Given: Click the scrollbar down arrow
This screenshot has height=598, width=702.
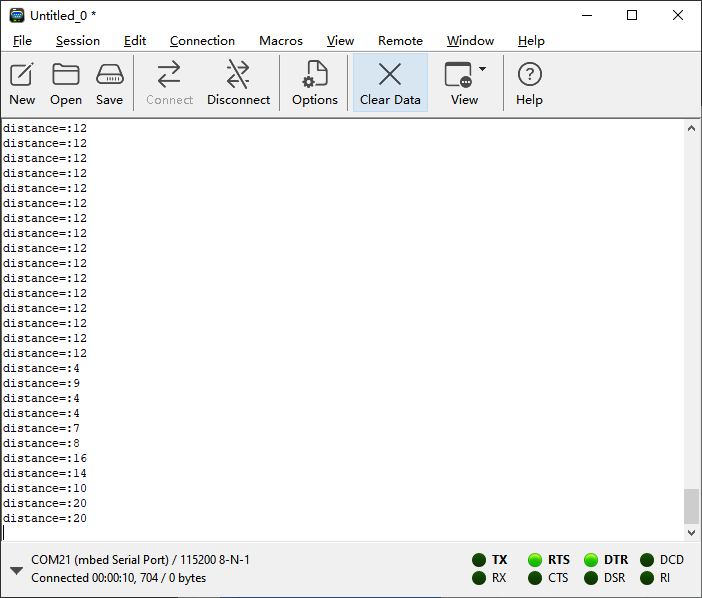Looking at the screenshot, I should (691, 533).
